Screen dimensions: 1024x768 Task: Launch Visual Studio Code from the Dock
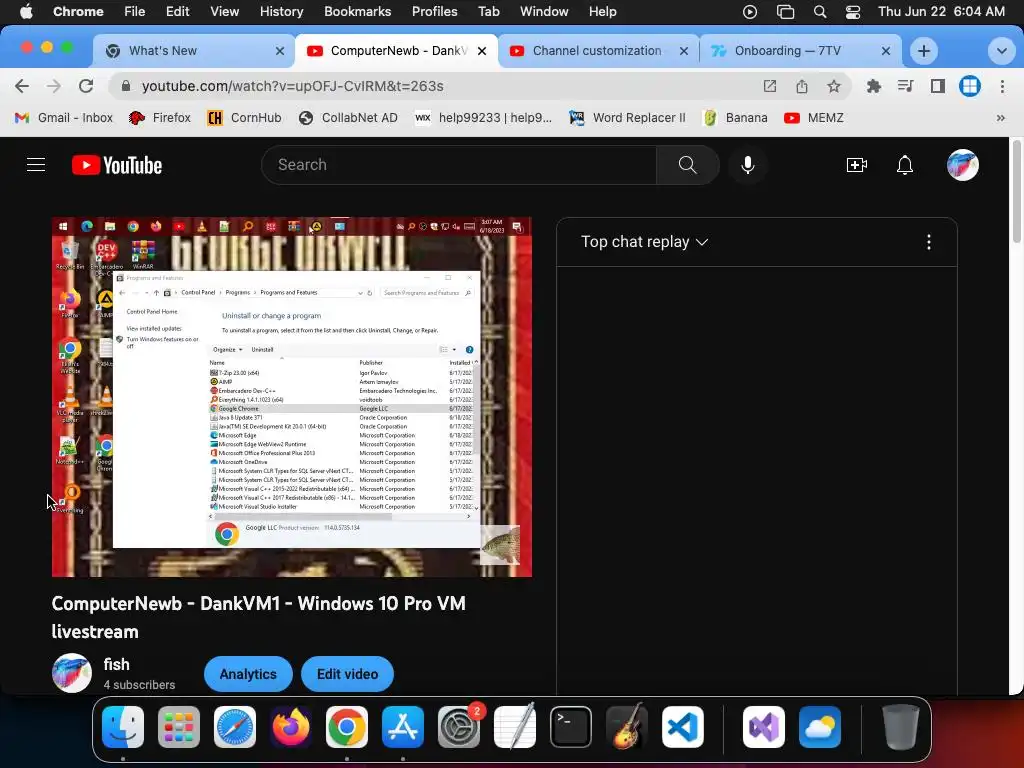(683, 727)
